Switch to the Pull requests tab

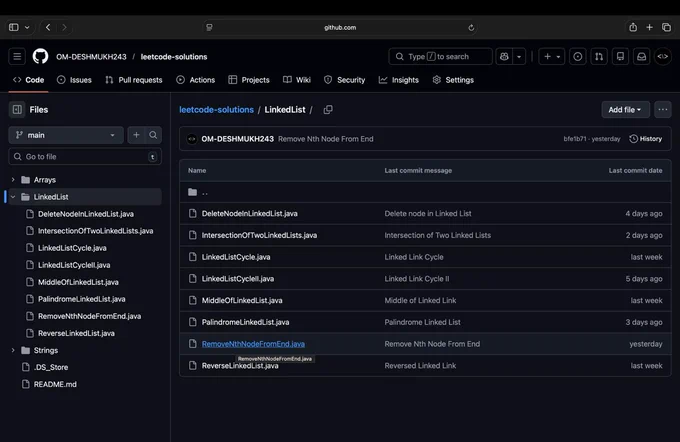[x=134, y=80]
